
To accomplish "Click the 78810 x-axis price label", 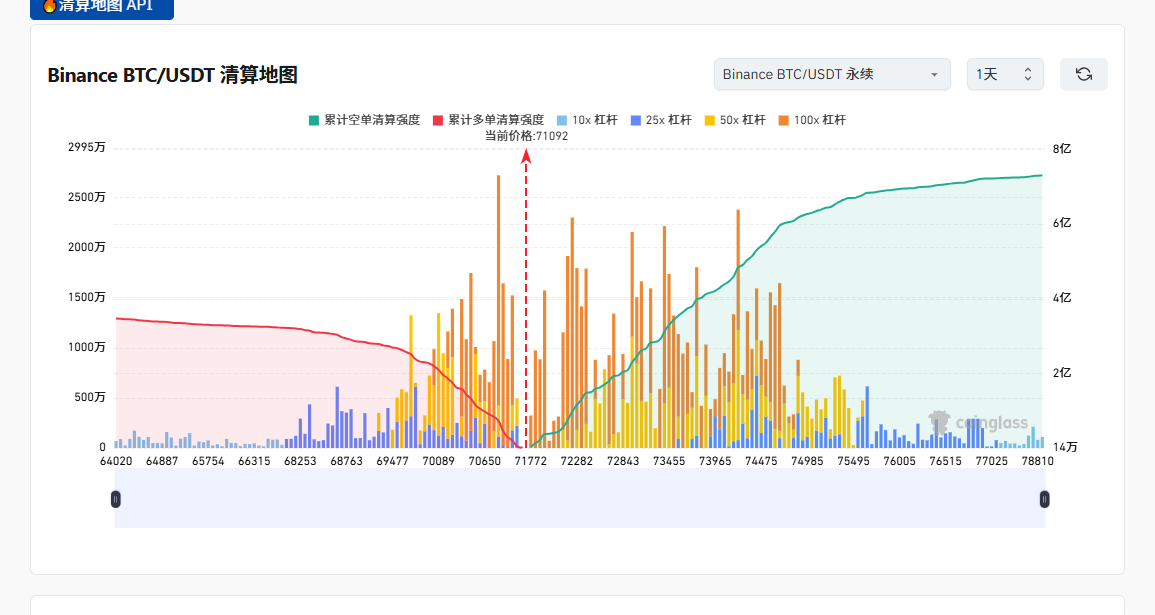I will (1037, 461).
